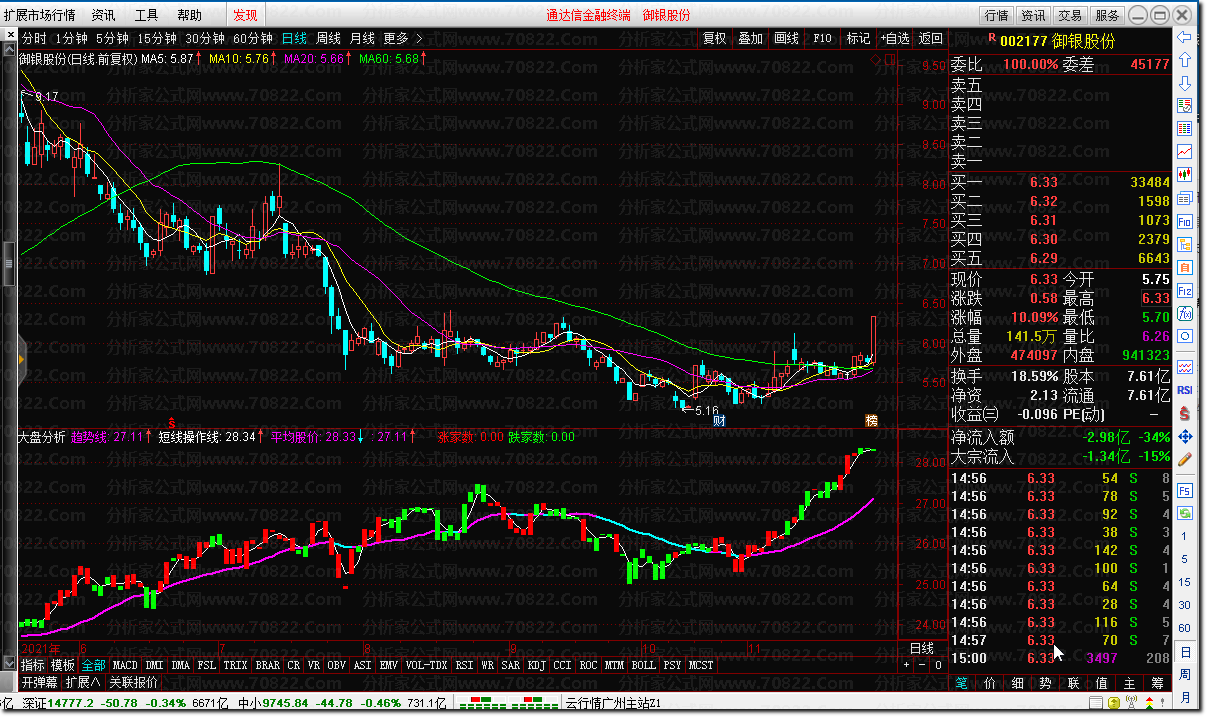Expand the 更多 periods dropdown

point(403,38)
